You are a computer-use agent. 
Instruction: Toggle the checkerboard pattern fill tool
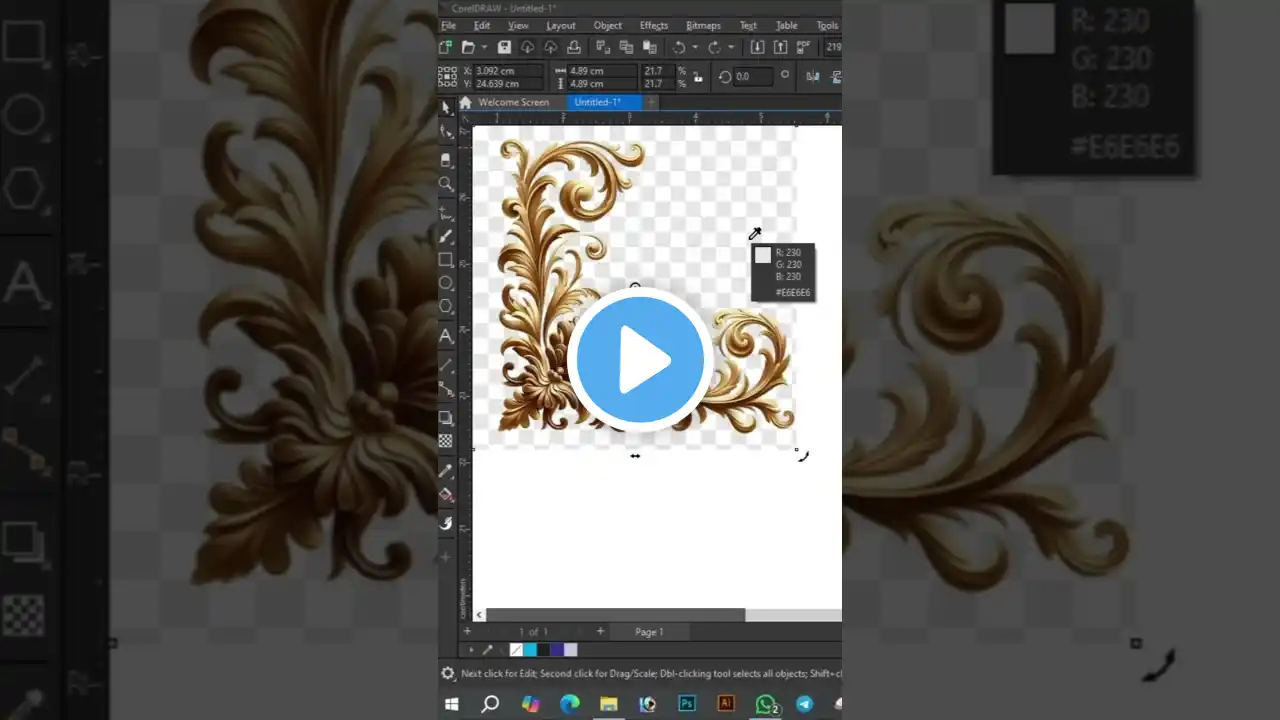[446, 441]
